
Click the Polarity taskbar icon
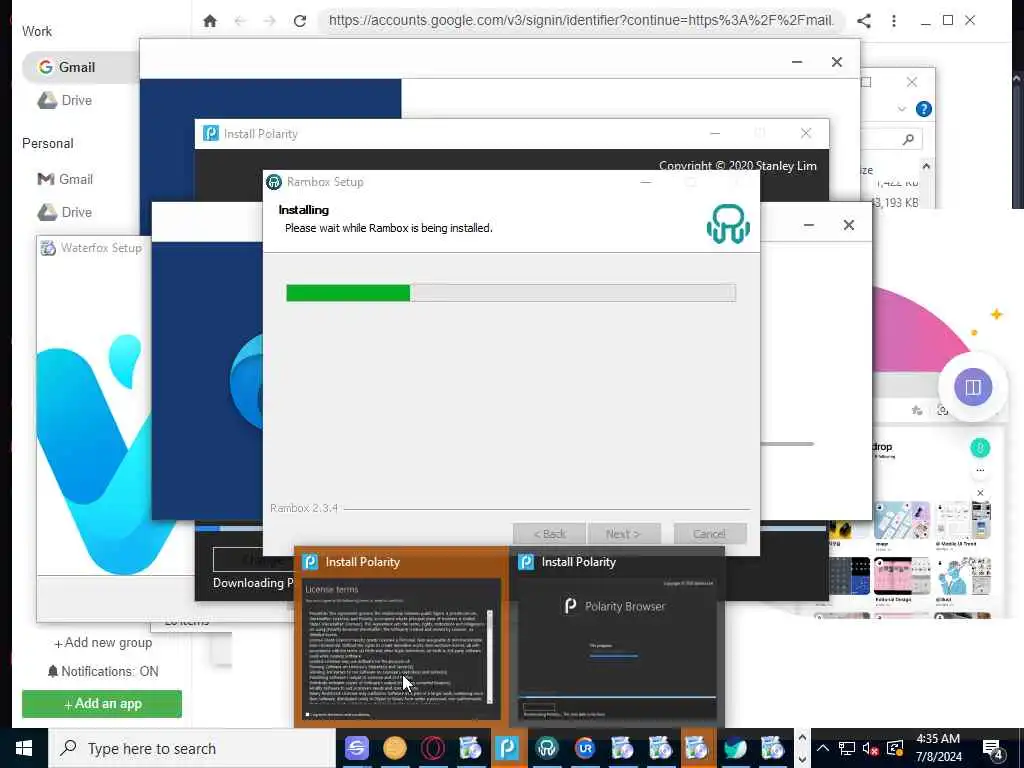(x=507, y=748)
